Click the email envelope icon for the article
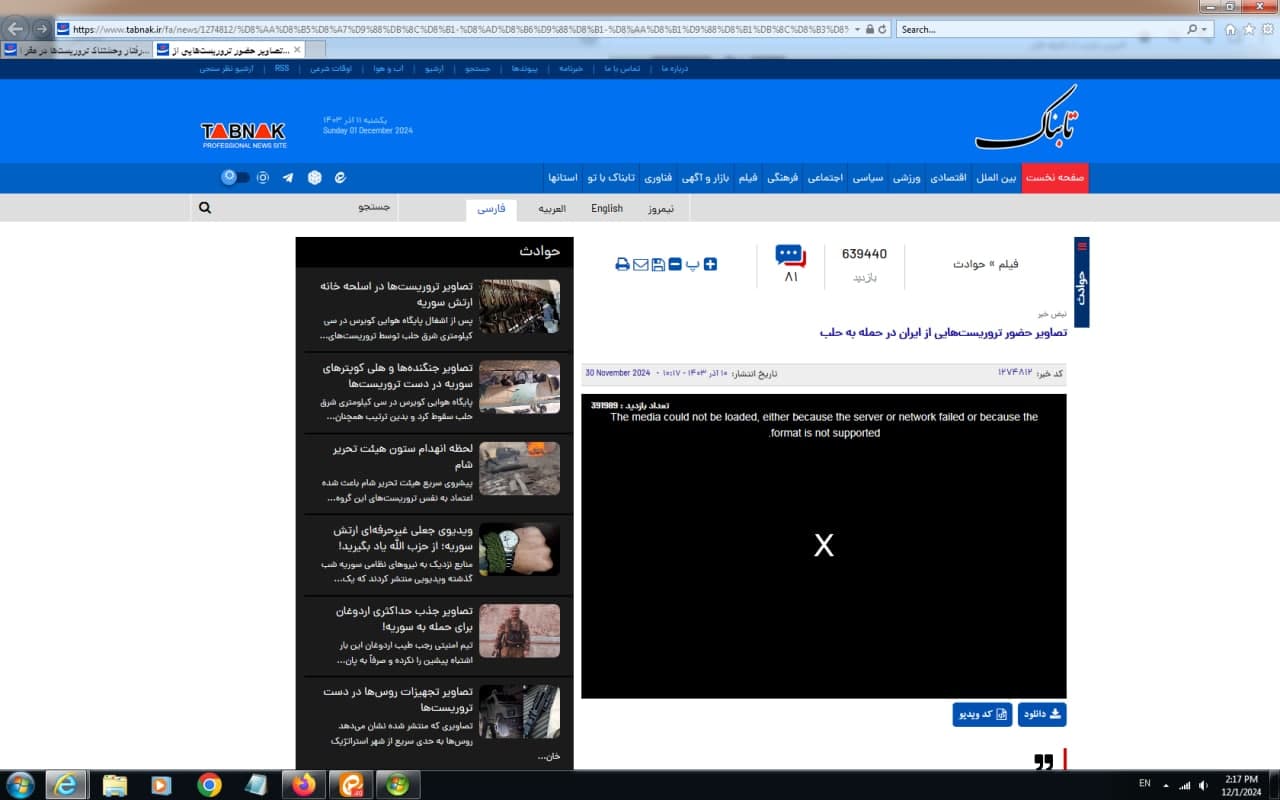The image size is (1280, 800). pos(641,265)
